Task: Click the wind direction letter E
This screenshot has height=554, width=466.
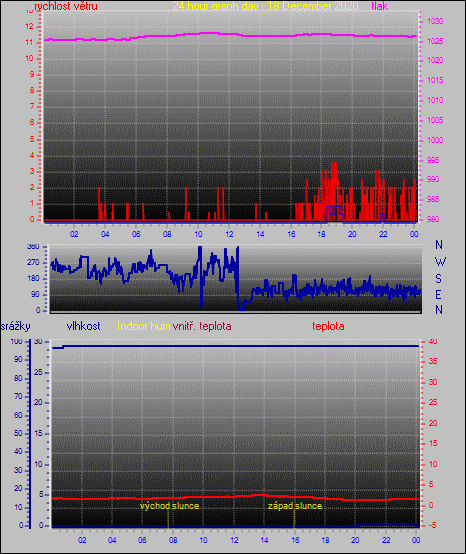Action: (x=438, y=295)
